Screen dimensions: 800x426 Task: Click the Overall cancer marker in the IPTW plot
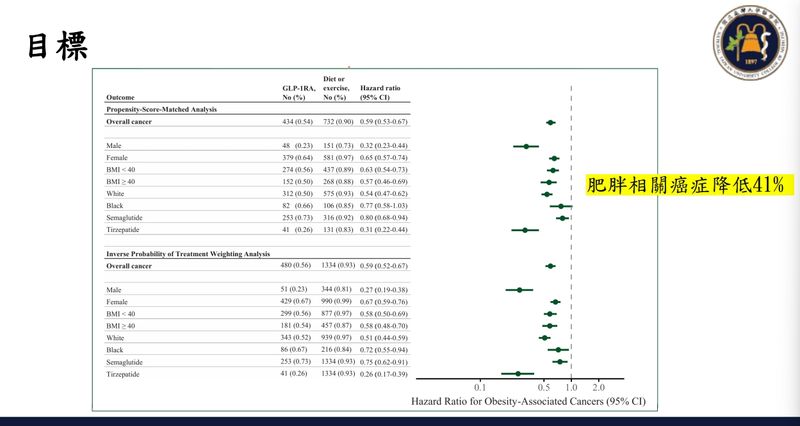(550, 266)
